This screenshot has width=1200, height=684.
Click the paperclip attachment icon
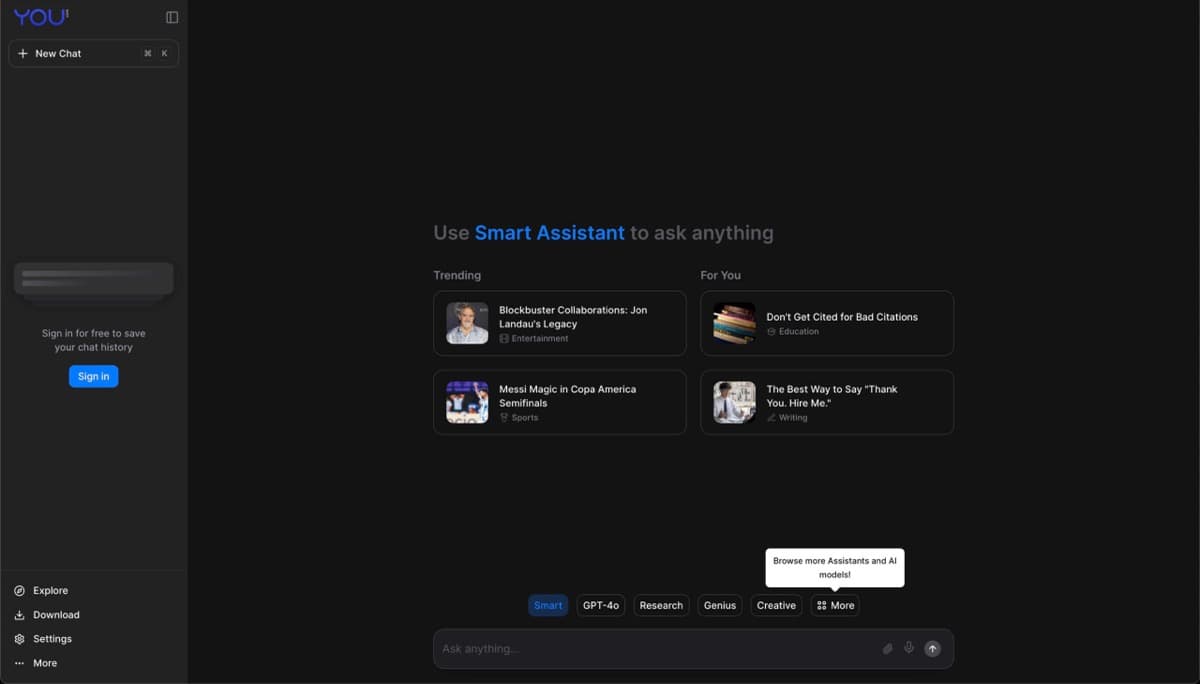[887, 648]
